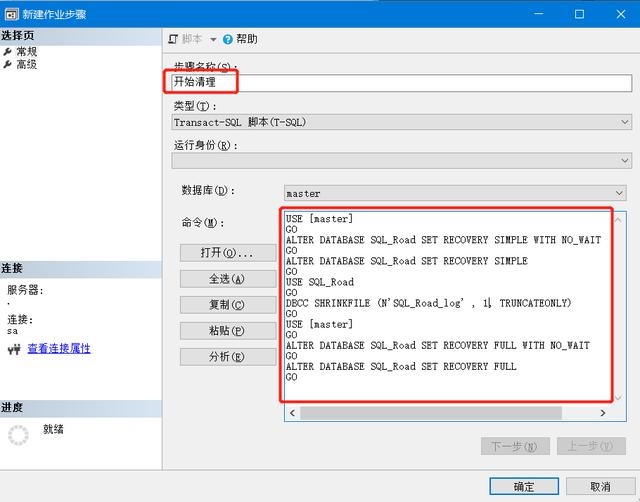The image size is (640, 502).
Task: Click the 选择页 panel header
Action: [81, 36]
